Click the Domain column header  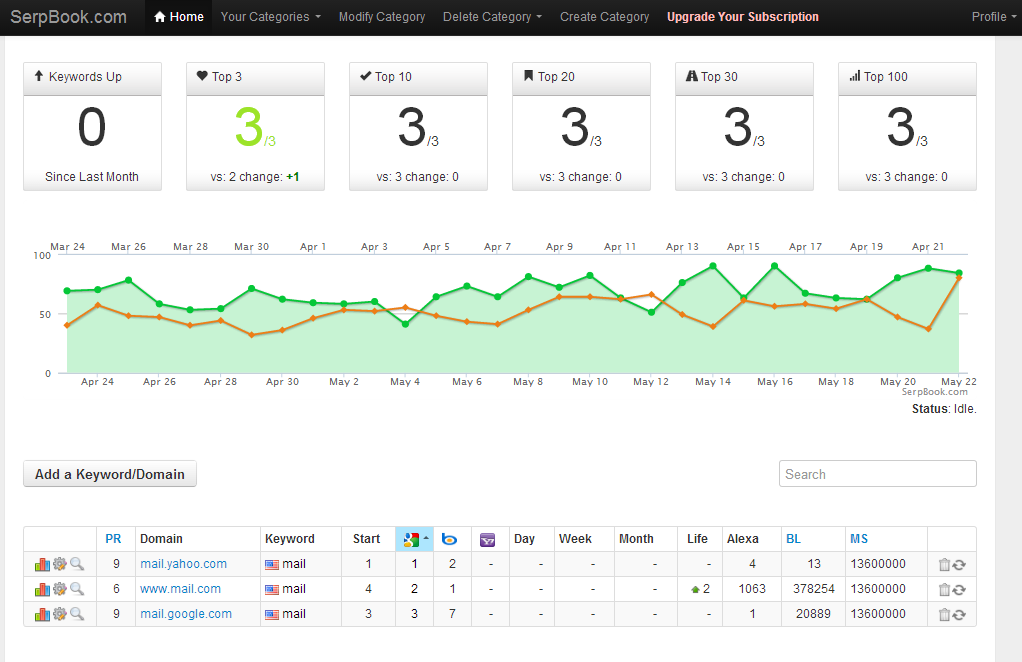pos(161,539)
